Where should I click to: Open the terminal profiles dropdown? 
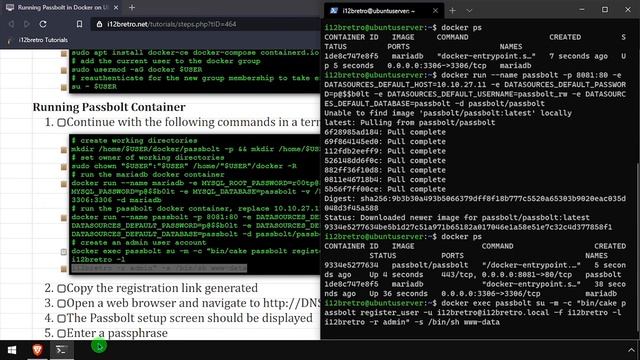469,11
